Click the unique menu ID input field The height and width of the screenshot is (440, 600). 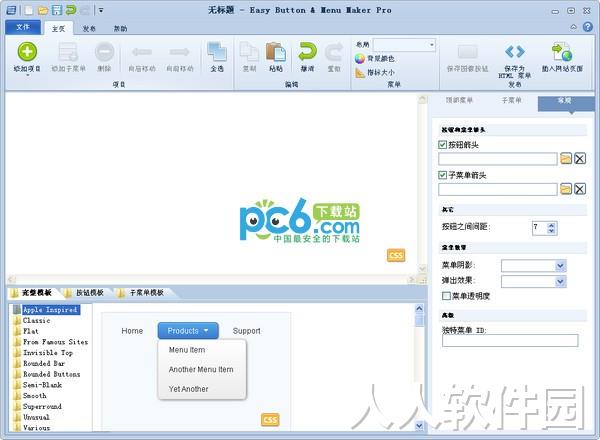(x=510, y=340)
